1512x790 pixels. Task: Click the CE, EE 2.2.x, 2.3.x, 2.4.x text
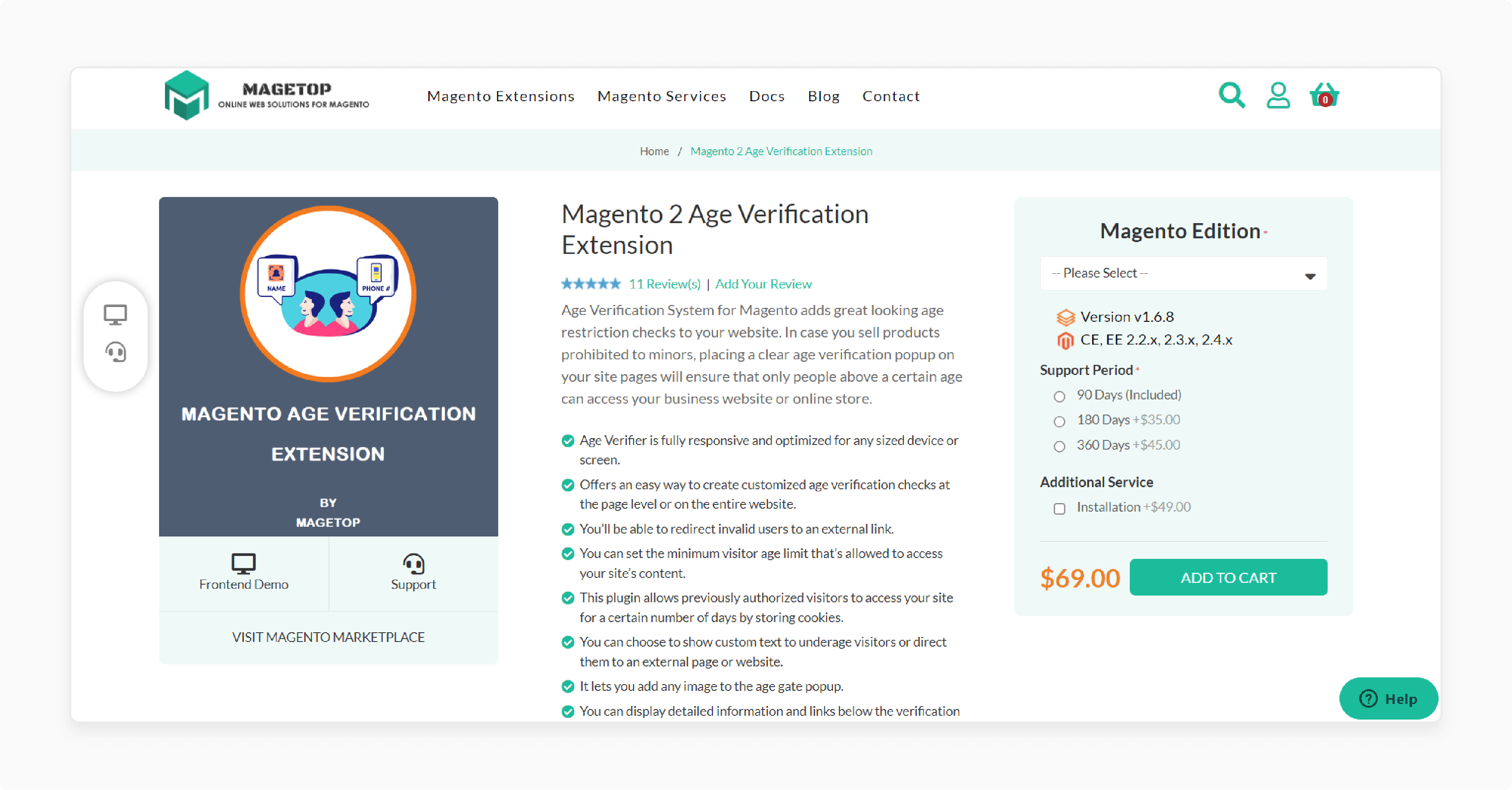(1156, 340)
